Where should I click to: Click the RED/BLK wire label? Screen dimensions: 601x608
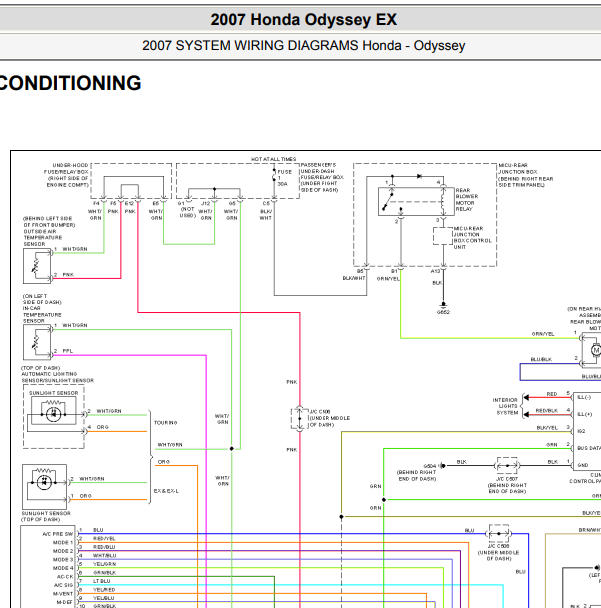pos(547,410)
